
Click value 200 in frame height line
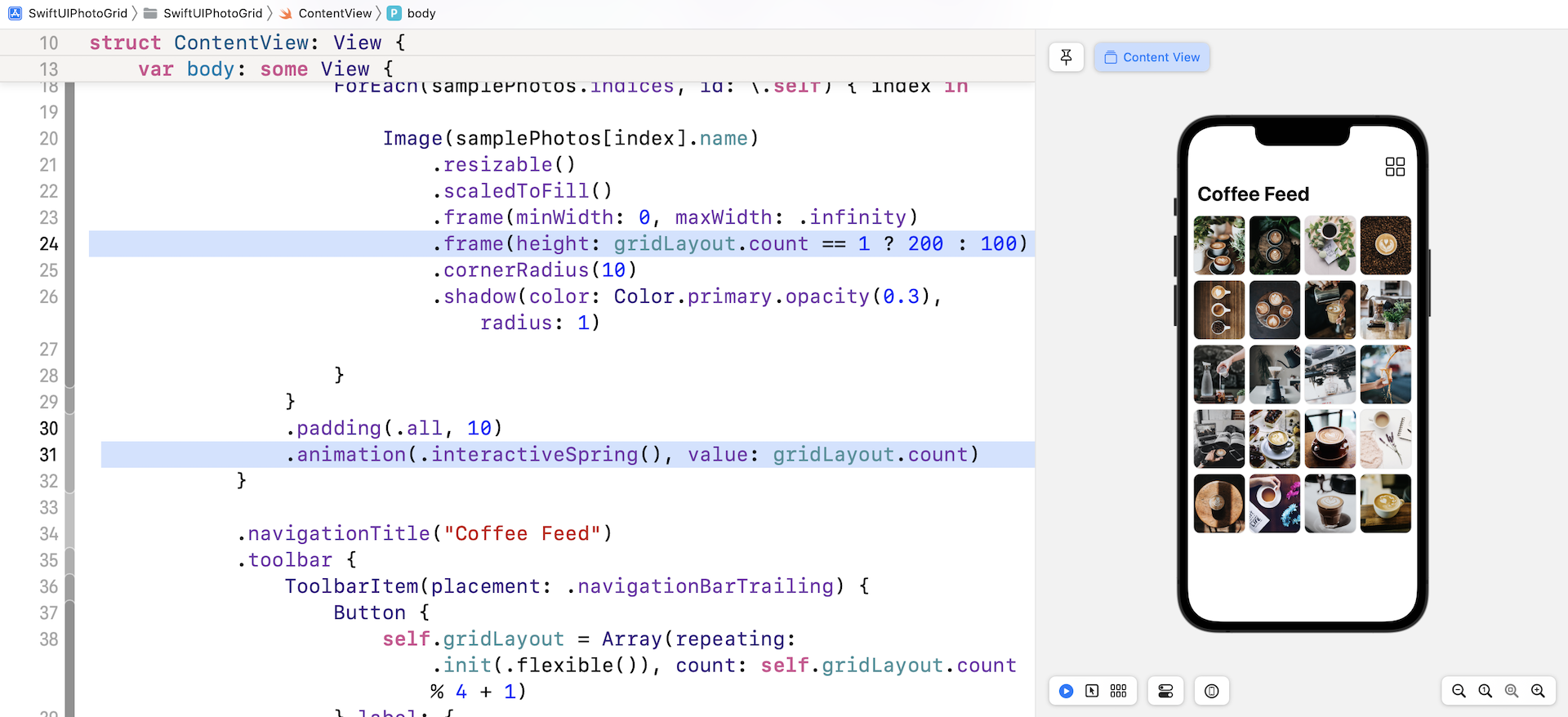tap(925, 244)
